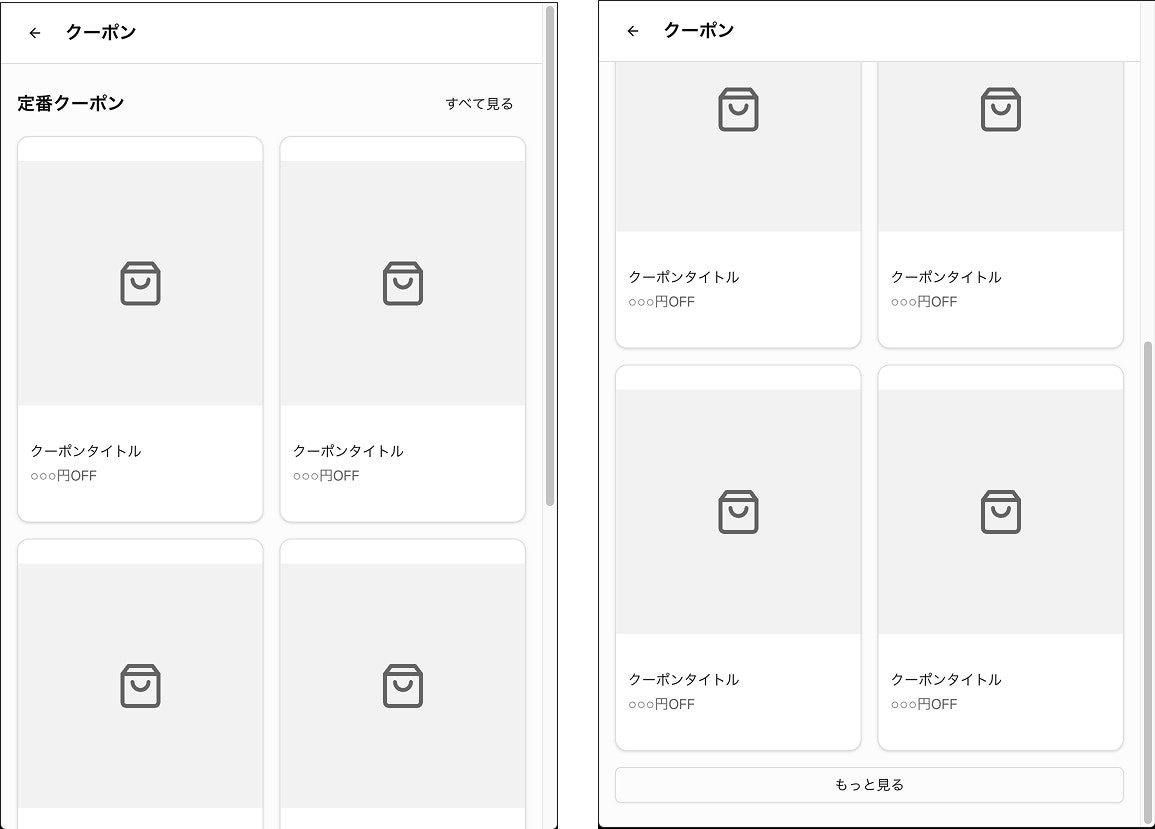Image resolution: width=1155 pixels, height=829 pixels.
Task: Click ○○○円OFF in left screen's first card
Action: (x=63, y=476)
